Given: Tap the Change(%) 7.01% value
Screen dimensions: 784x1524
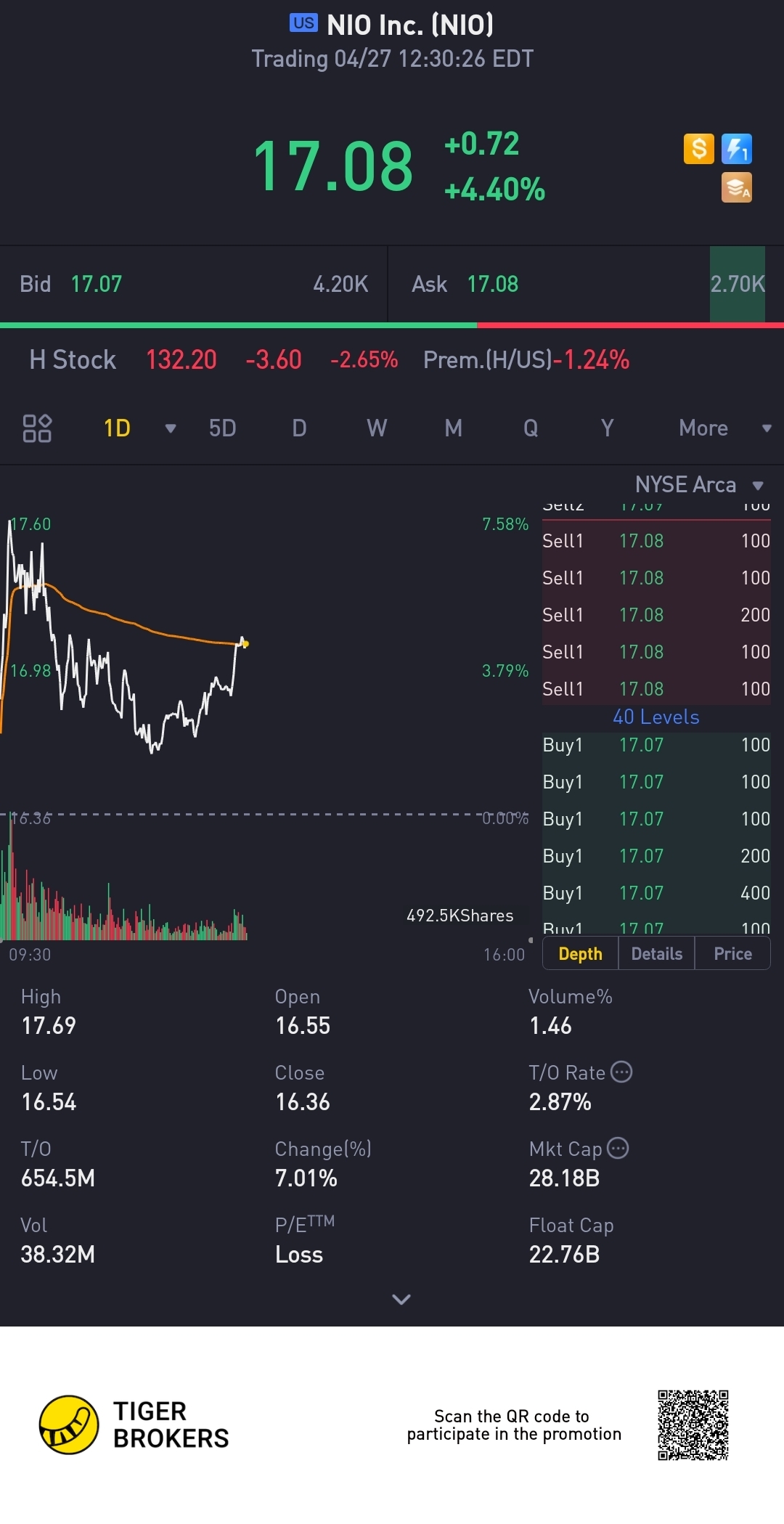Looking at the screenshot, I should pyautogui.click(x=306, y=1178).
